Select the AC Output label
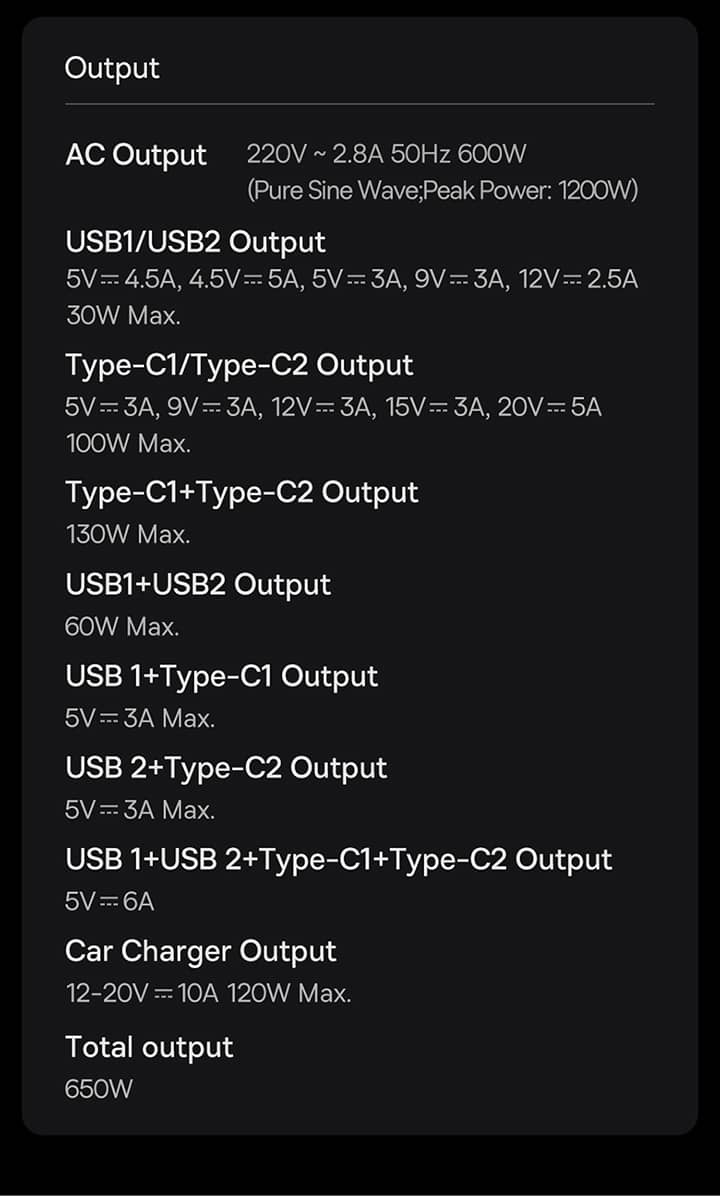The height and width of the screenshot is (1196, 720). click(136, 155)
